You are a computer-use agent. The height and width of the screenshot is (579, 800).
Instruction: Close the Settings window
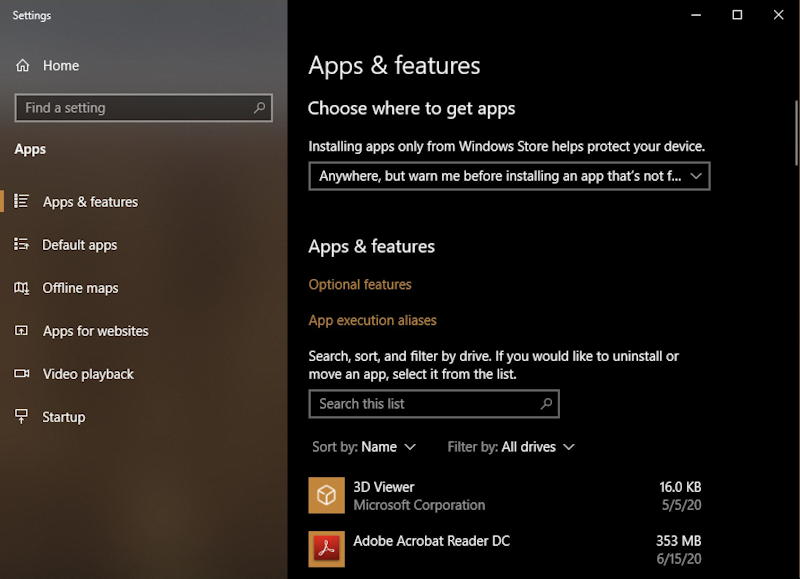coord(779,15)
